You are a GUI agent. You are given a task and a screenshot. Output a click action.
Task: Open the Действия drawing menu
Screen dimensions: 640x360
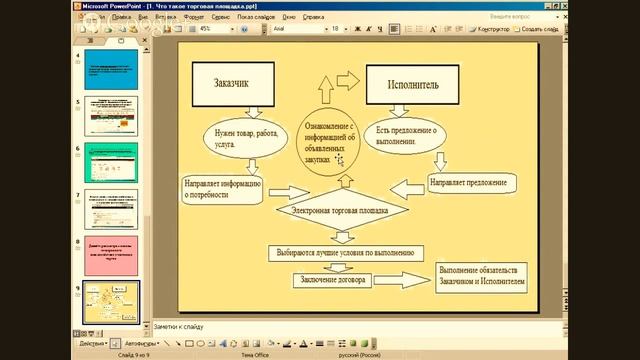(93, 344)
